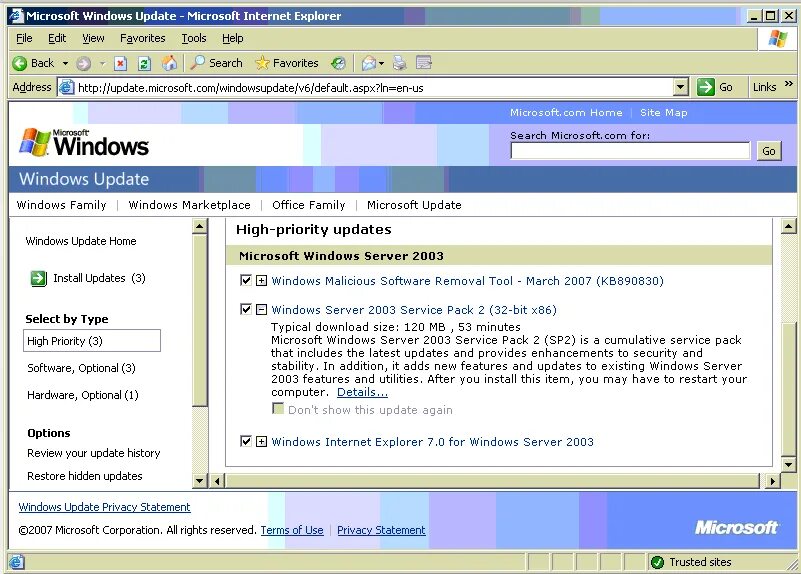
Task: Open Review your update history
Action: [93, 453]
